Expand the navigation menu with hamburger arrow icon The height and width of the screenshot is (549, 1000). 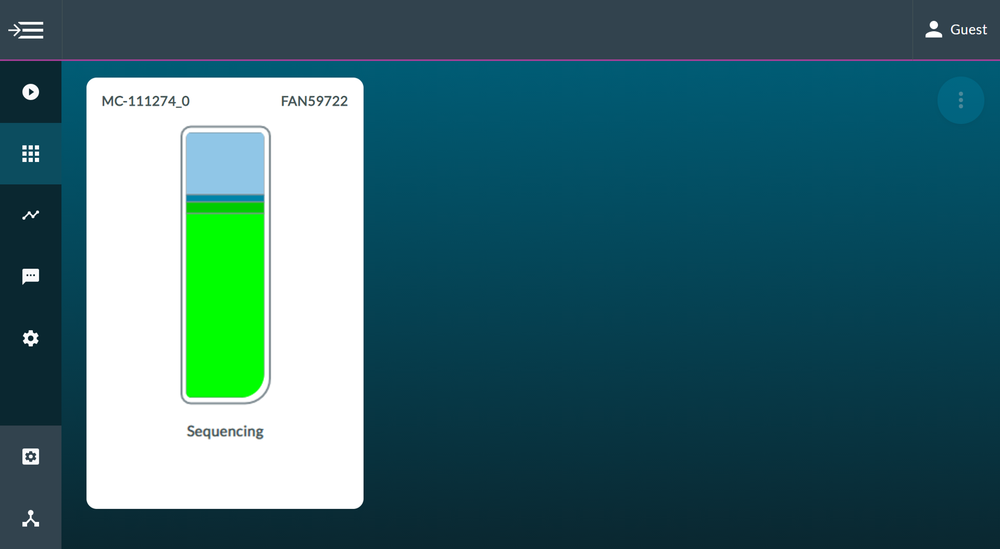pyautogui.click(x=26, y=30)
